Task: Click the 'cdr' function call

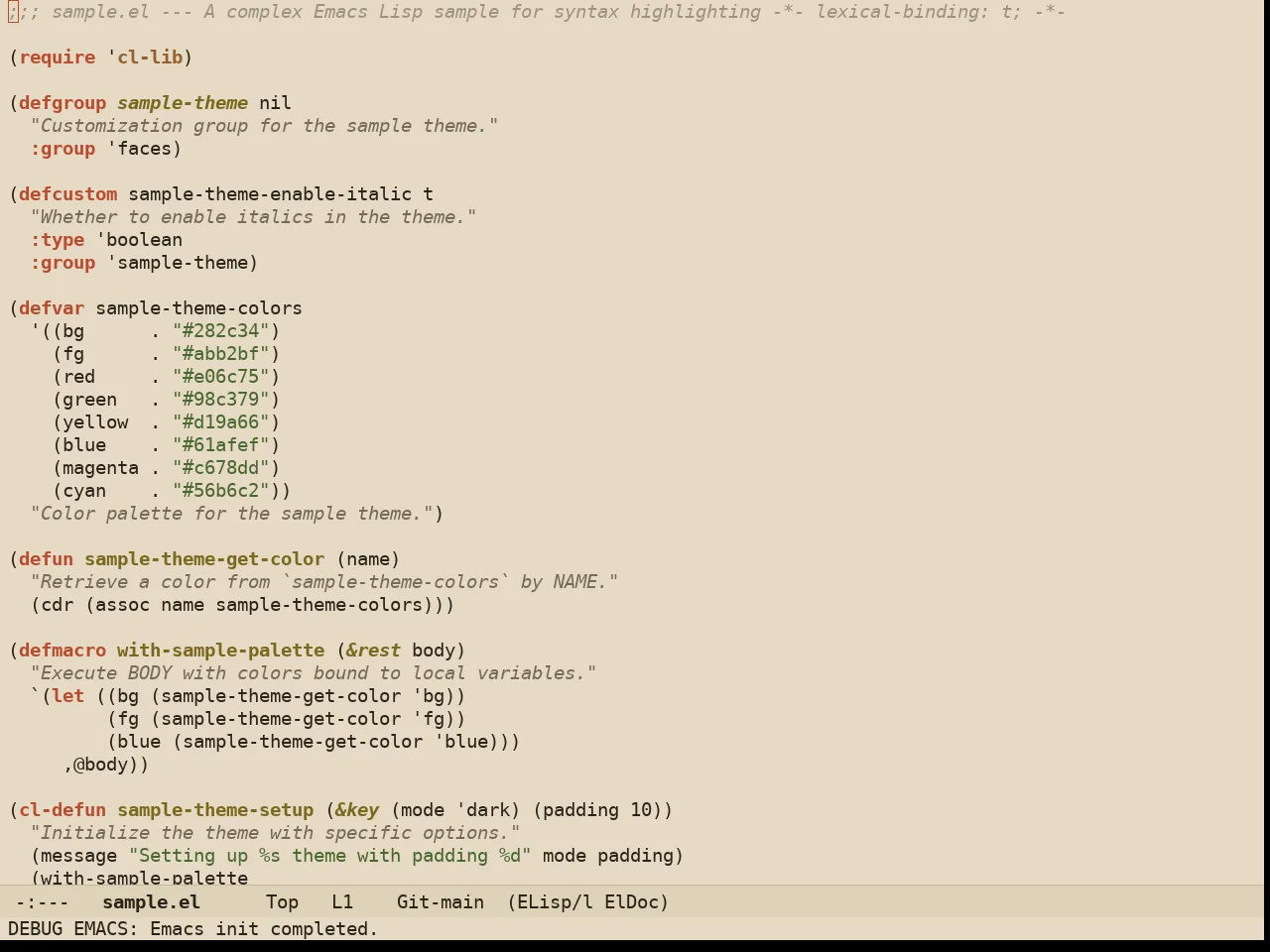Action: [58, 605]
